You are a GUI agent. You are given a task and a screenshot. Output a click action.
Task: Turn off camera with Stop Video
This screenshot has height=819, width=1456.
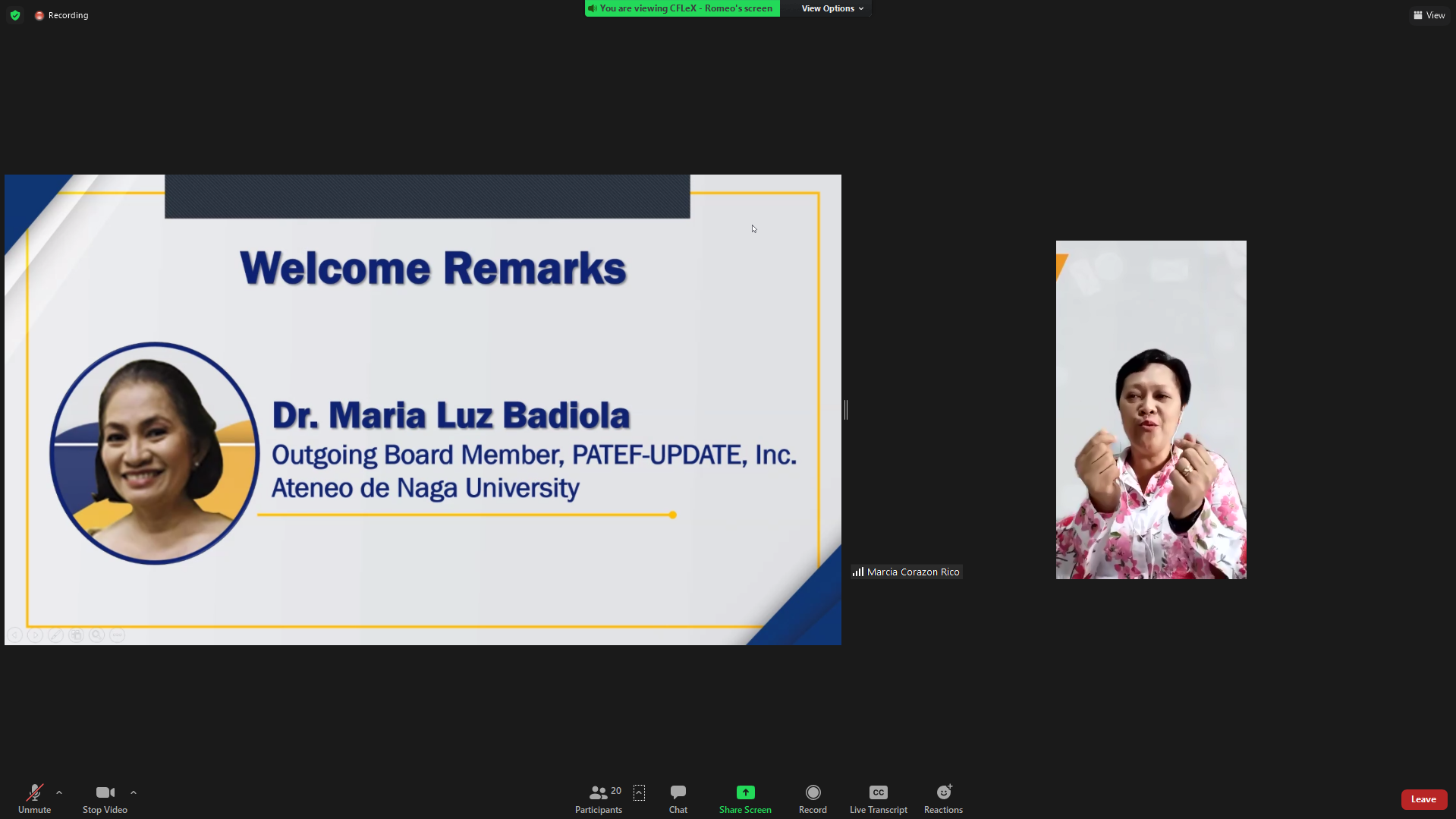click(x=105, y=799)
